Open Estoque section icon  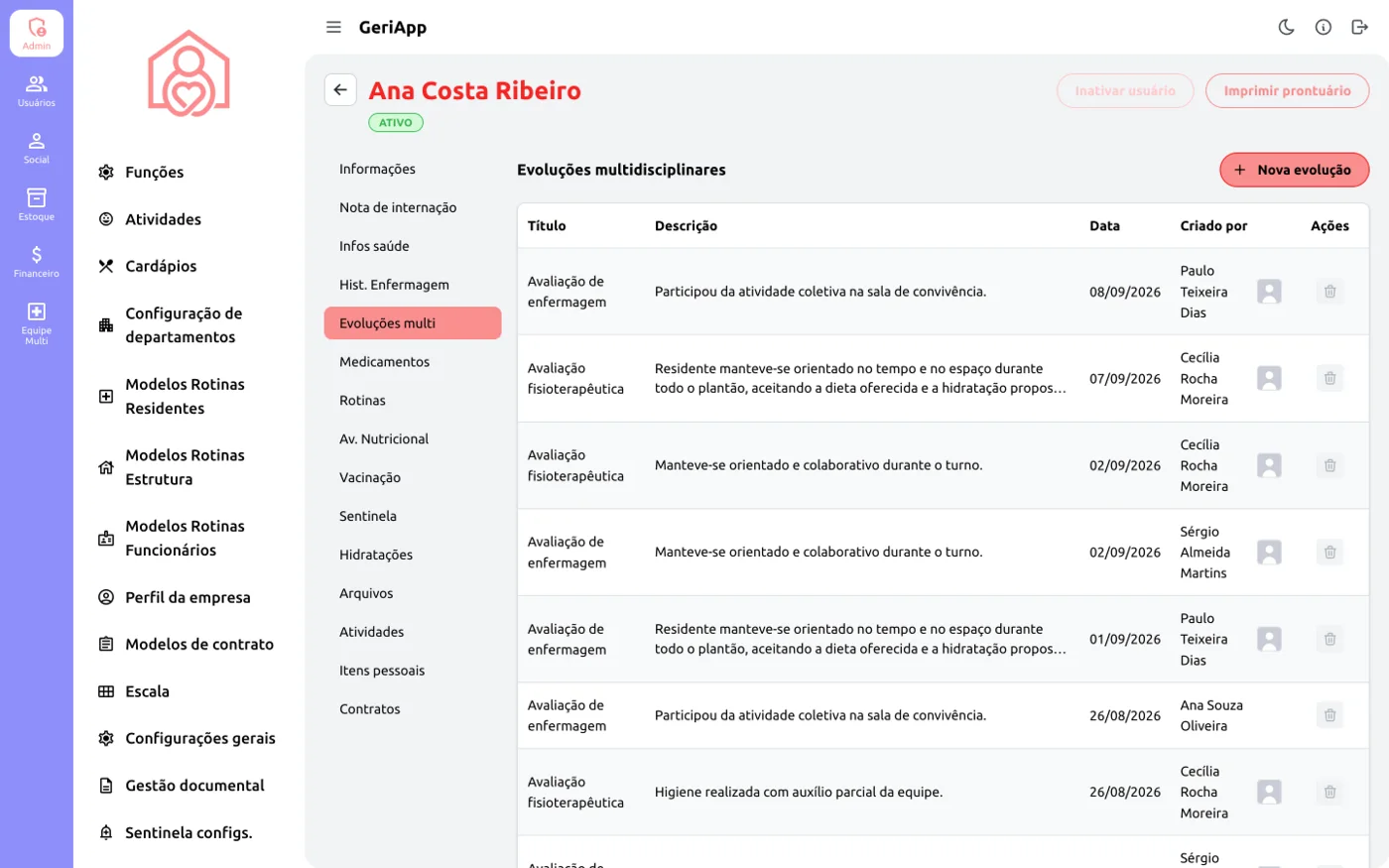click(x=37, y=204)
